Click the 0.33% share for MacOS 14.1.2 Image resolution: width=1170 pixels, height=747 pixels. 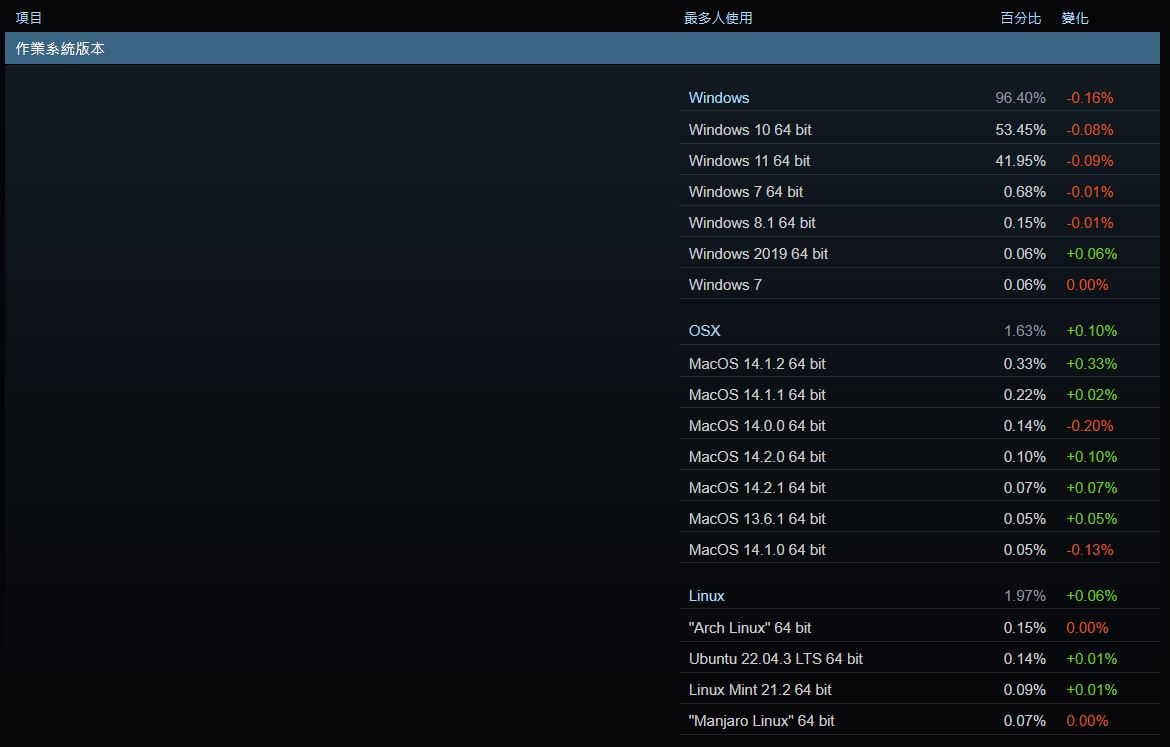(1024, 363)
